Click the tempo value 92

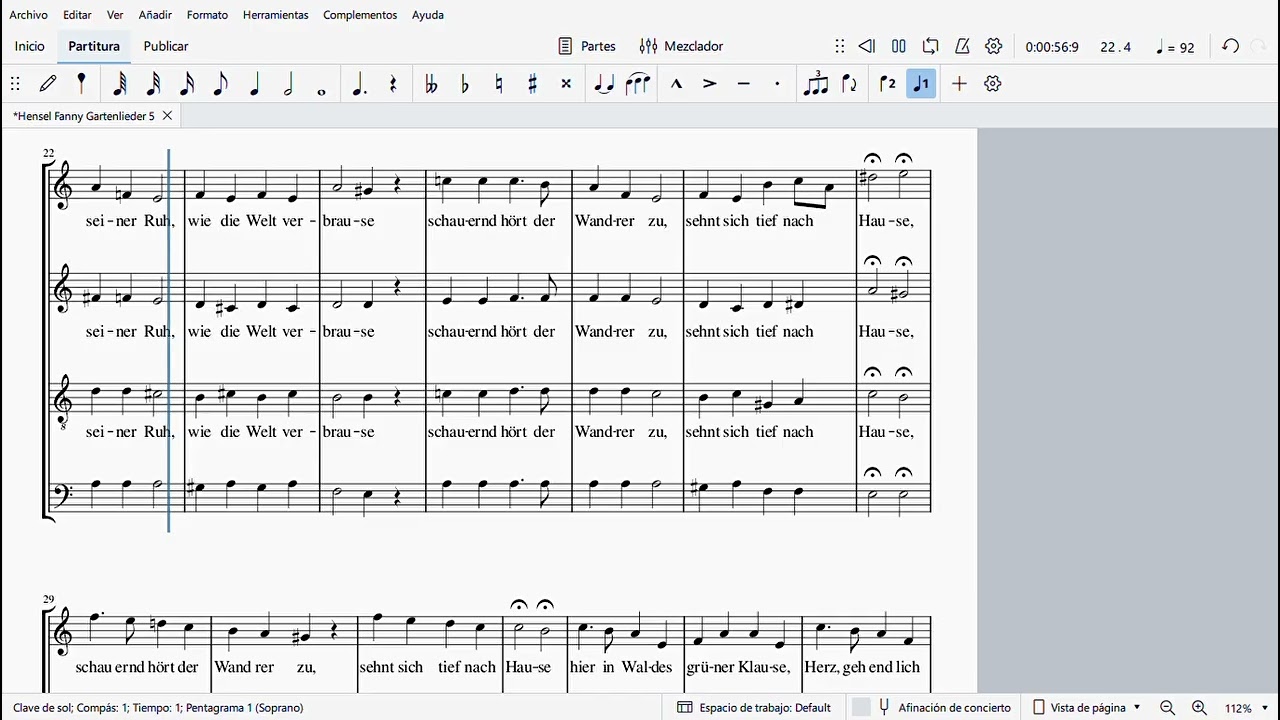[1175, 47]
